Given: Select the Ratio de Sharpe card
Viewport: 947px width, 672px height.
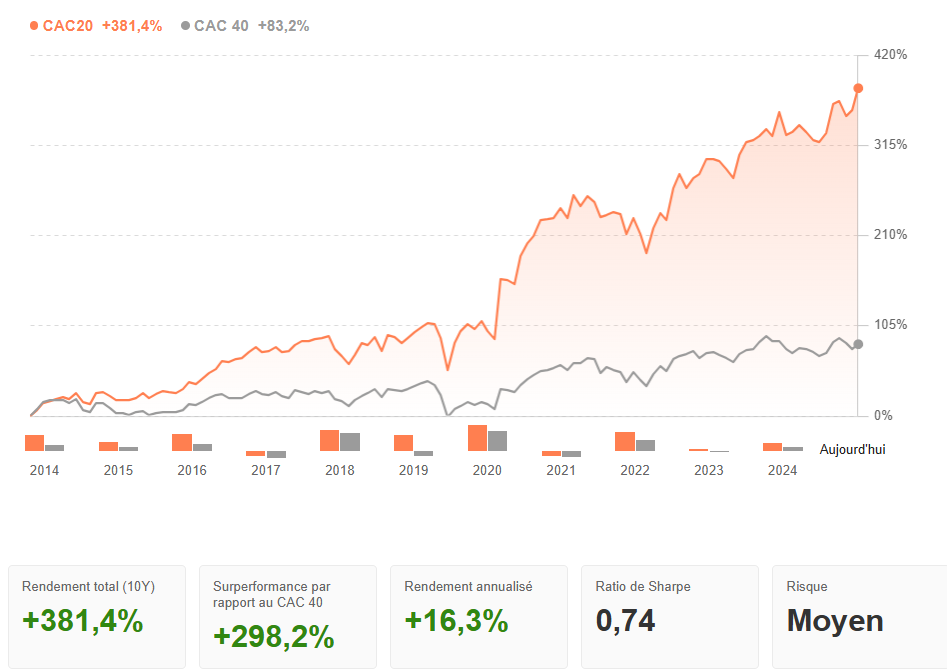Looking at the screenshot, I should click(670, 615).
